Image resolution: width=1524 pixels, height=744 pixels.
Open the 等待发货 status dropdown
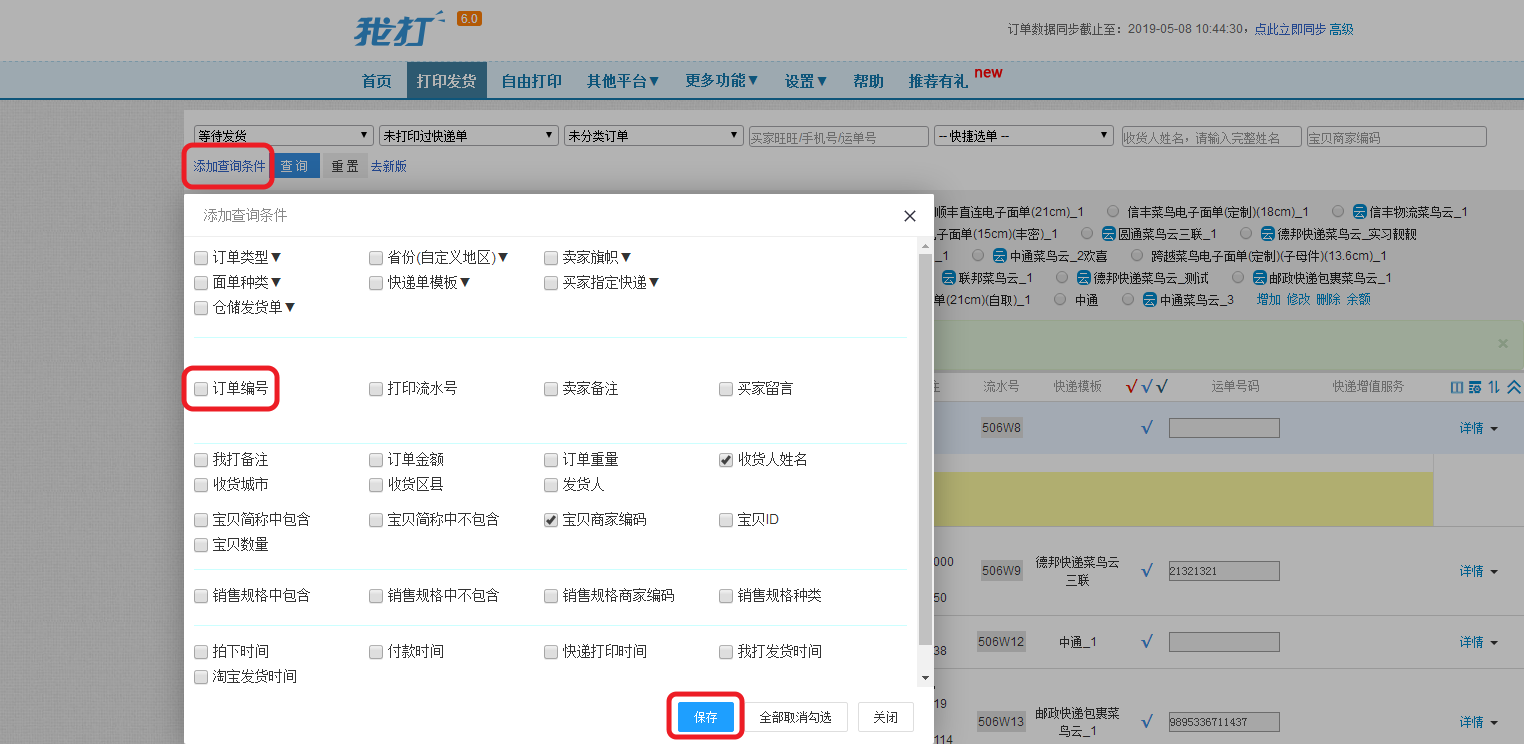[x=284, y=135]
